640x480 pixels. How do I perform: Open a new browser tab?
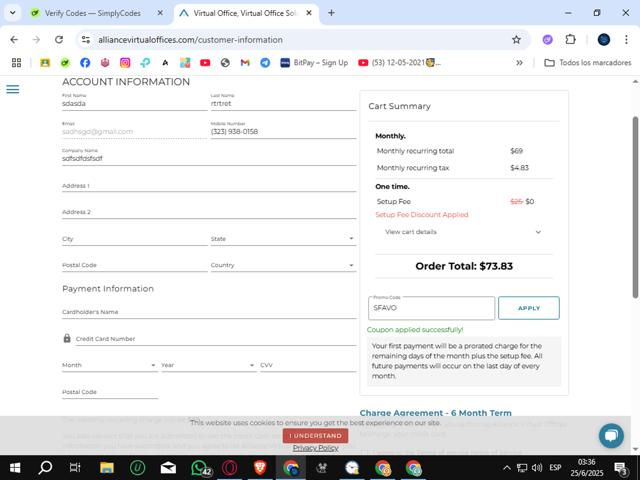click(331, 13)
